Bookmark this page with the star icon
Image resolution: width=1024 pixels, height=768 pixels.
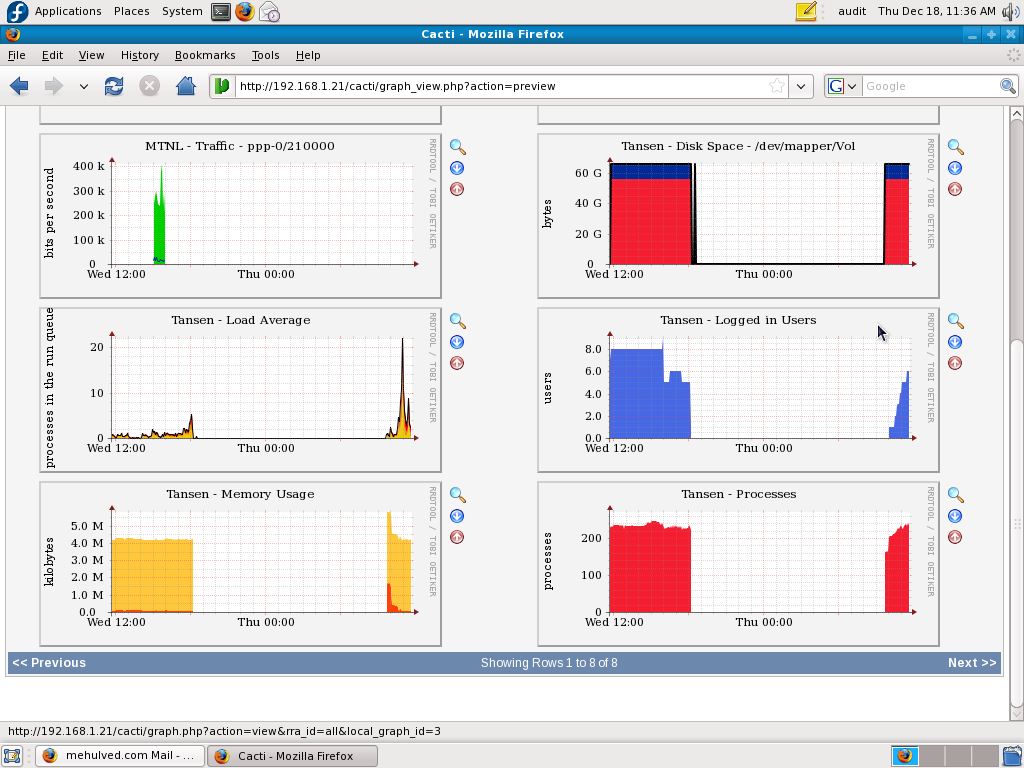(x=776, y=86)
